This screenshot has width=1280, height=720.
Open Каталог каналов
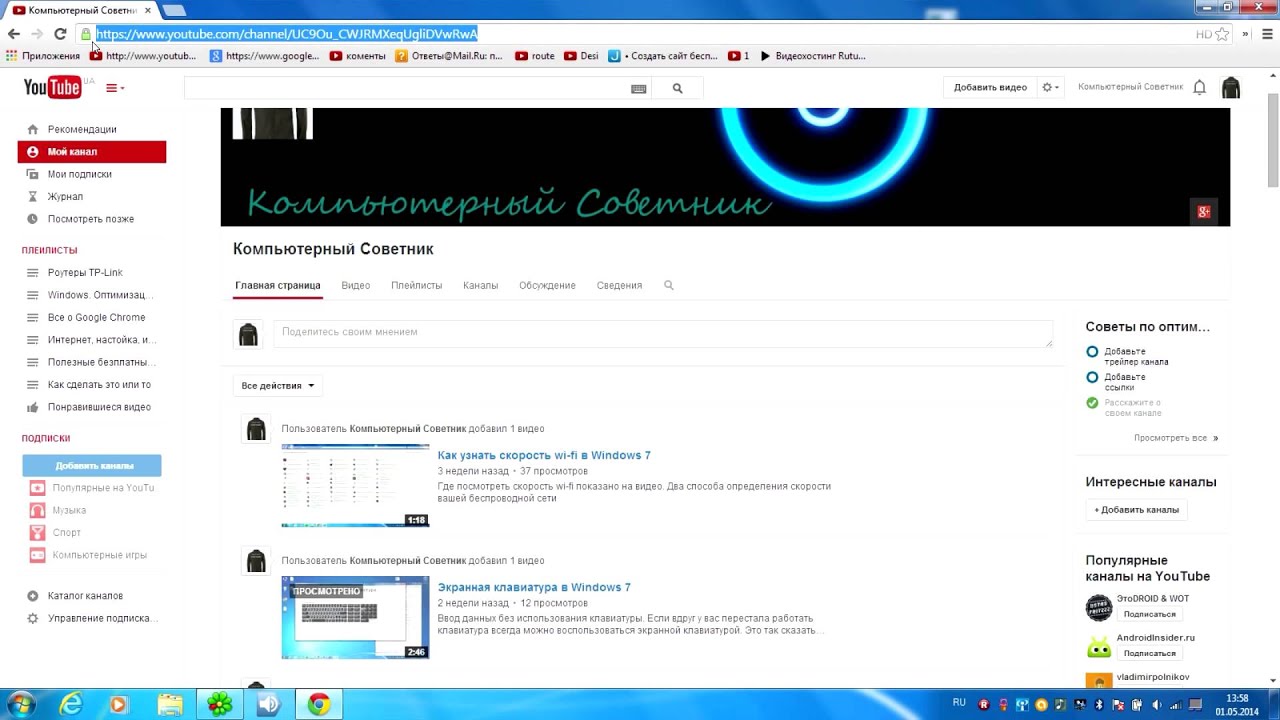[85, 596]
